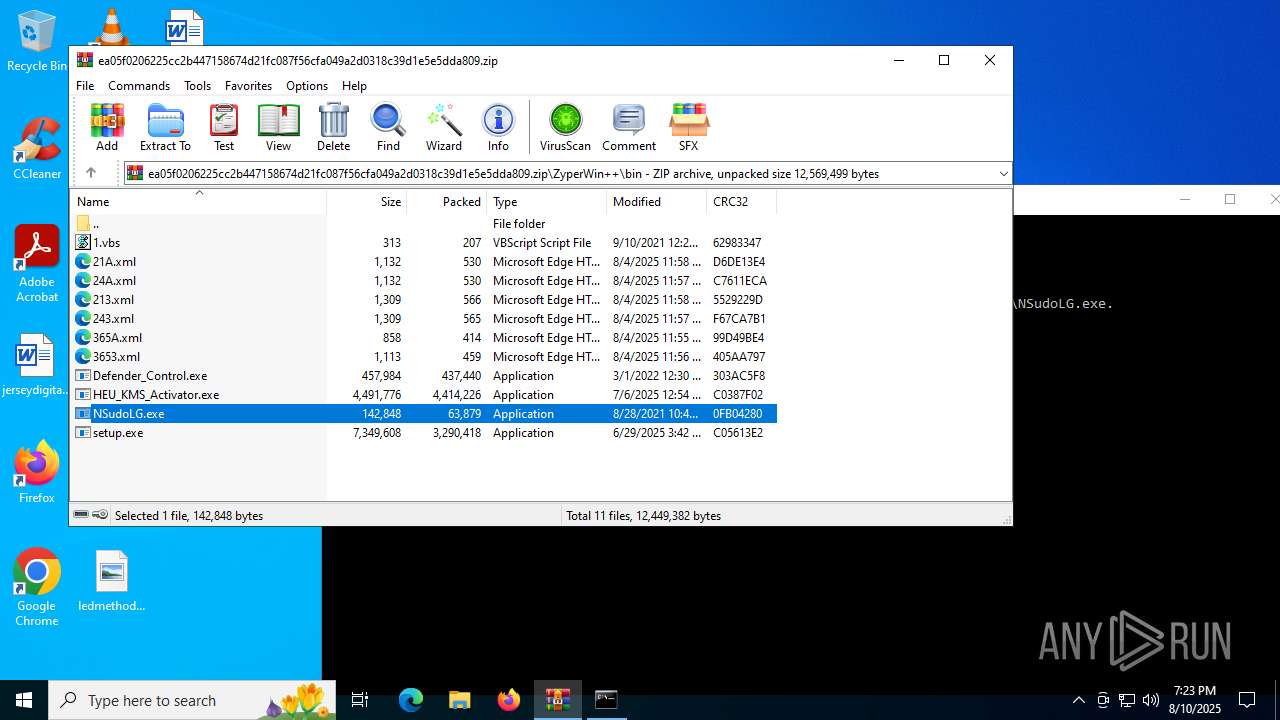
Task: Open the ledmethod image file icon
Action: (x=112, y=581)
